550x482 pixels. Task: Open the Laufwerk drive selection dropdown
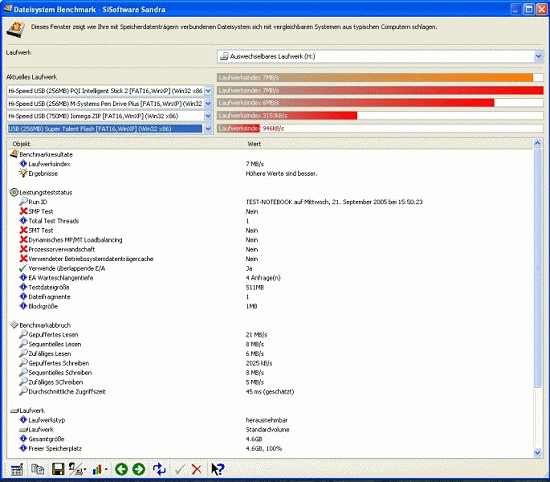[x=538, y=56]
